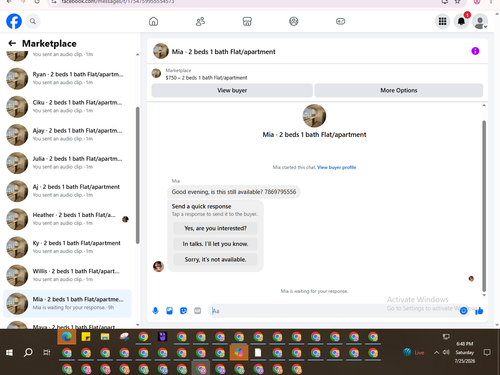Click the conversation list scrollbar
Screen dimensions: 500x375
(138, 175)
